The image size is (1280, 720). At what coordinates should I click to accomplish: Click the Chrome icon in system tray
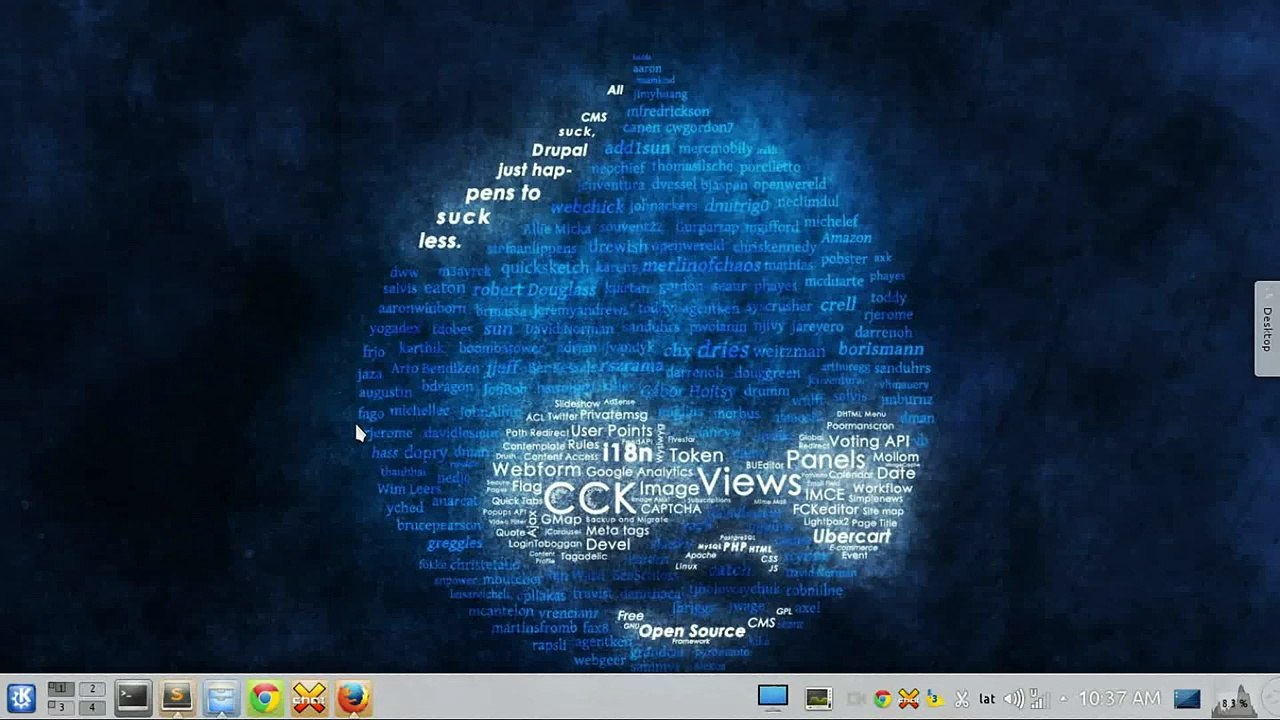click(882, 699)
